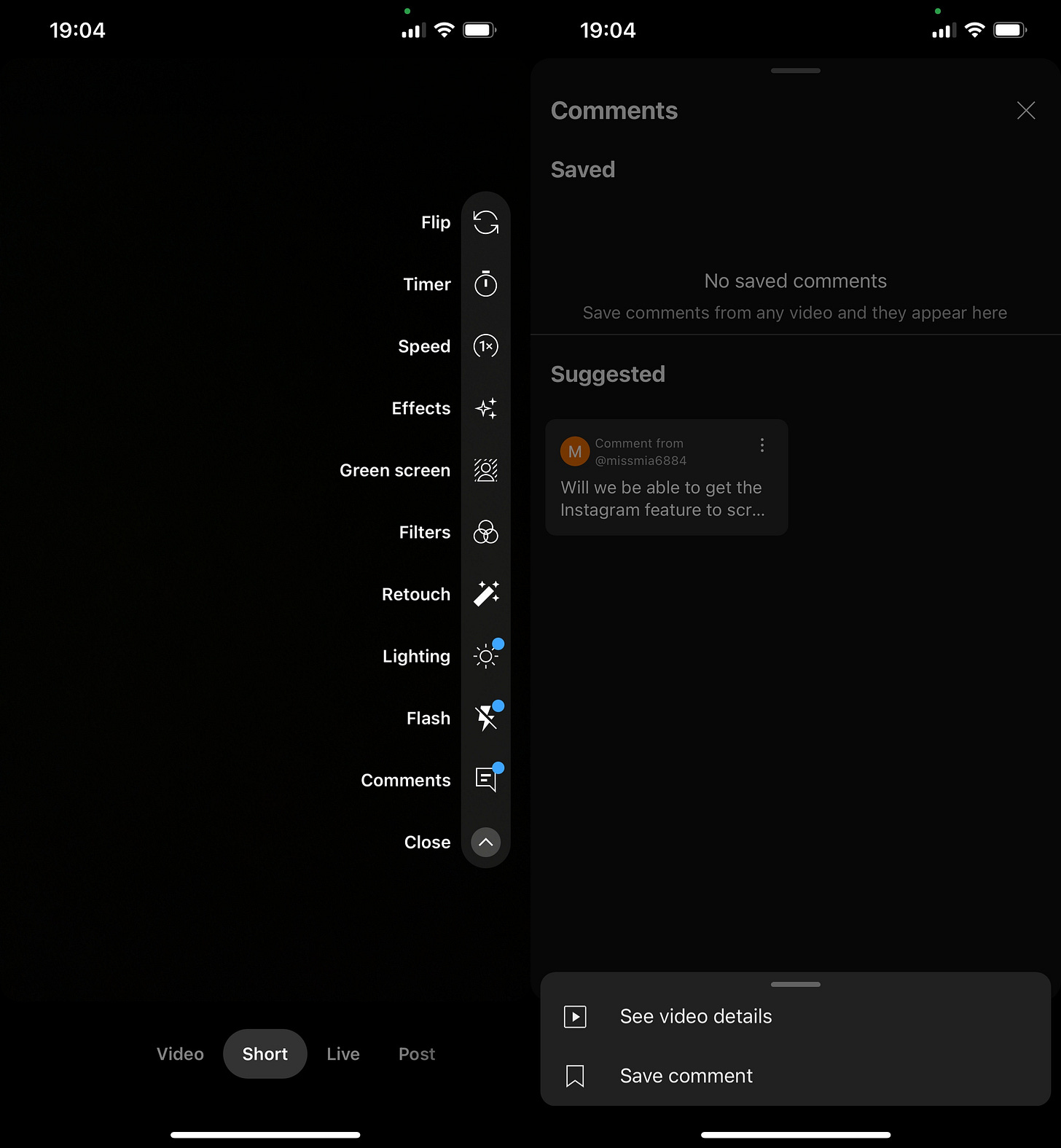The width and height of the screenshot is (1061, 1148).
Task: Switch to the Live tab
Action: point(343,1054)
